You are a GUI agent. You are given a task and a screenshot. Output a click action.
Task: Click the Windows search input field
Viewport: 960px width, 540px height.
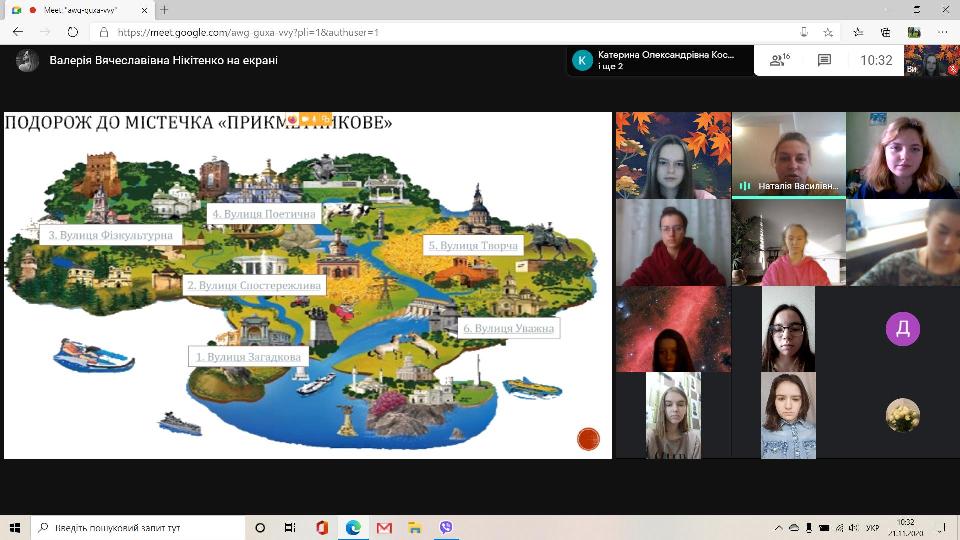[140, 527]
